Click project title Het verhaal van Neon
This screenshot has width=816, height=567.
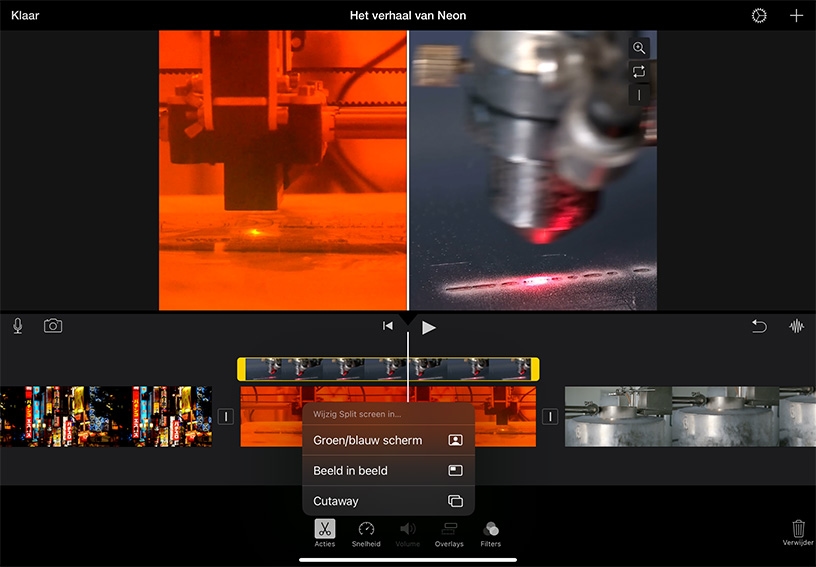(x=407, y=16)
